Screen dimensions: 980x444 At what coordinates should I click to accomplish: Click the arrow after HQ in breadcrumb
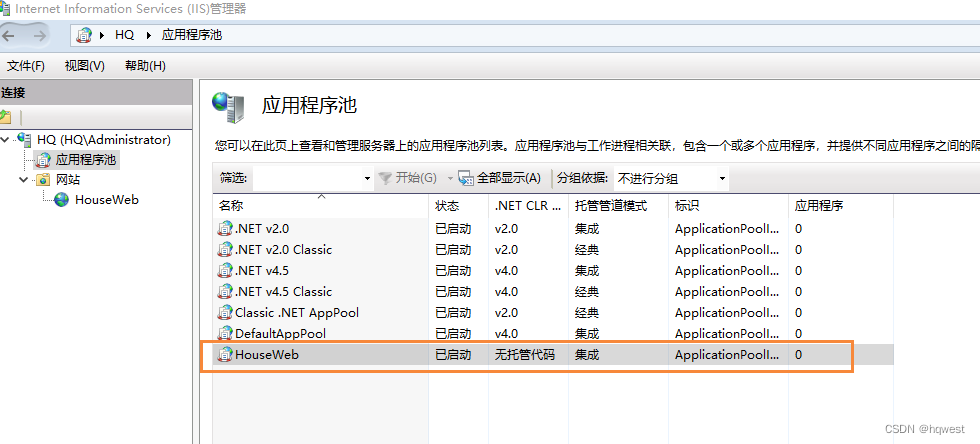[x=149, y=36]
